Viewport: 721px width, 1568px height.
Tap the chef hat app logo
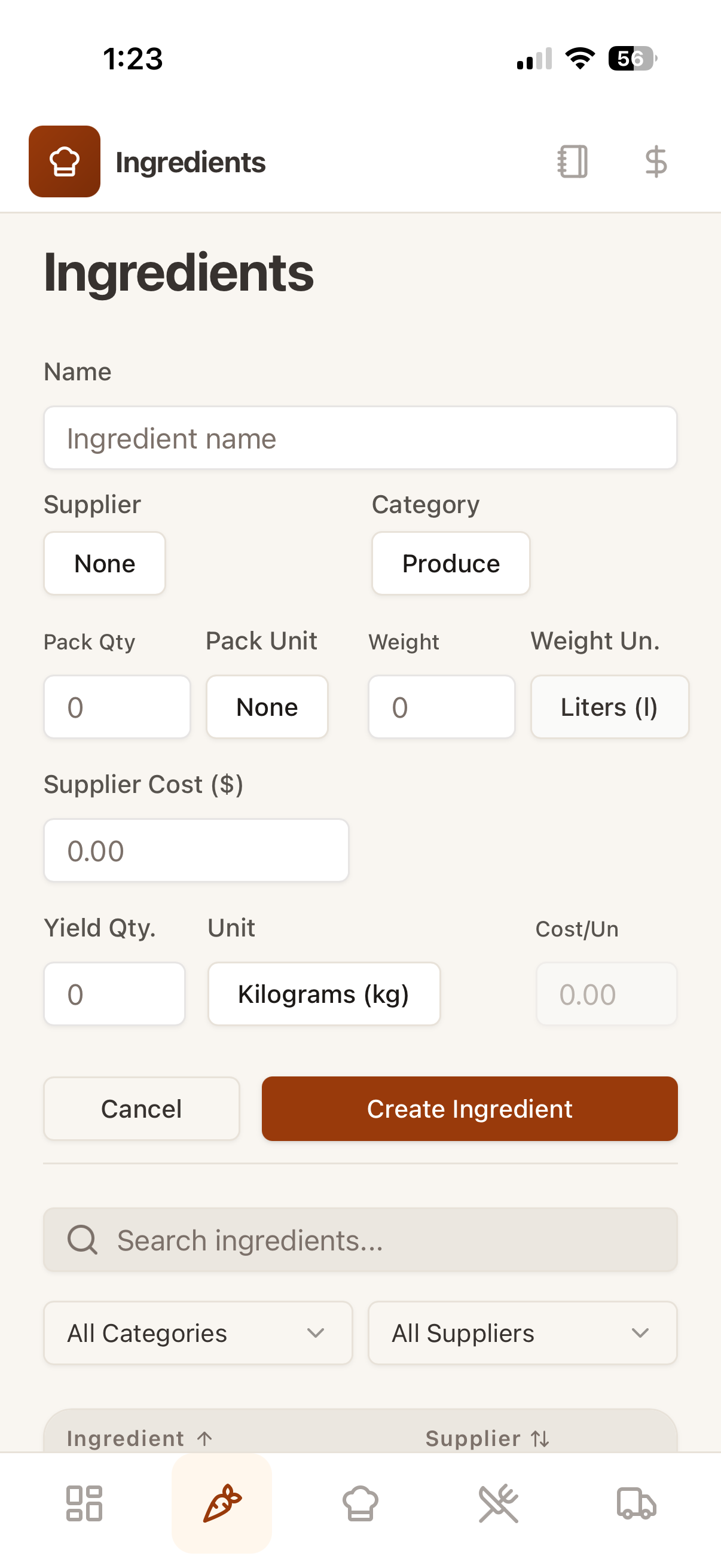click(x=65, y=161)
